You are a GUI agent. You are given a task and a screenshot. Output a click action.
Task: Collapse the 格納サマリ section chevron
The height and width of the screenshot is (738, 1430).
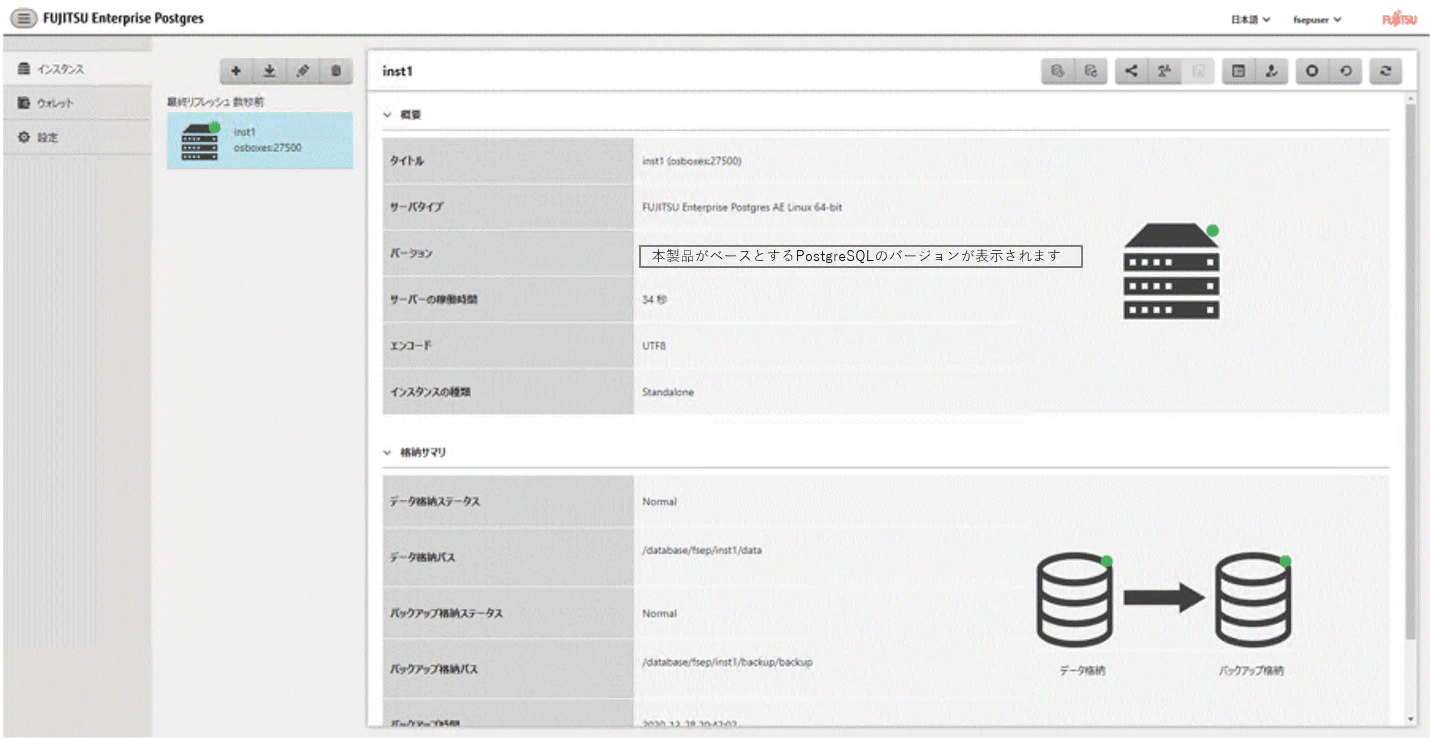point(387,452)
